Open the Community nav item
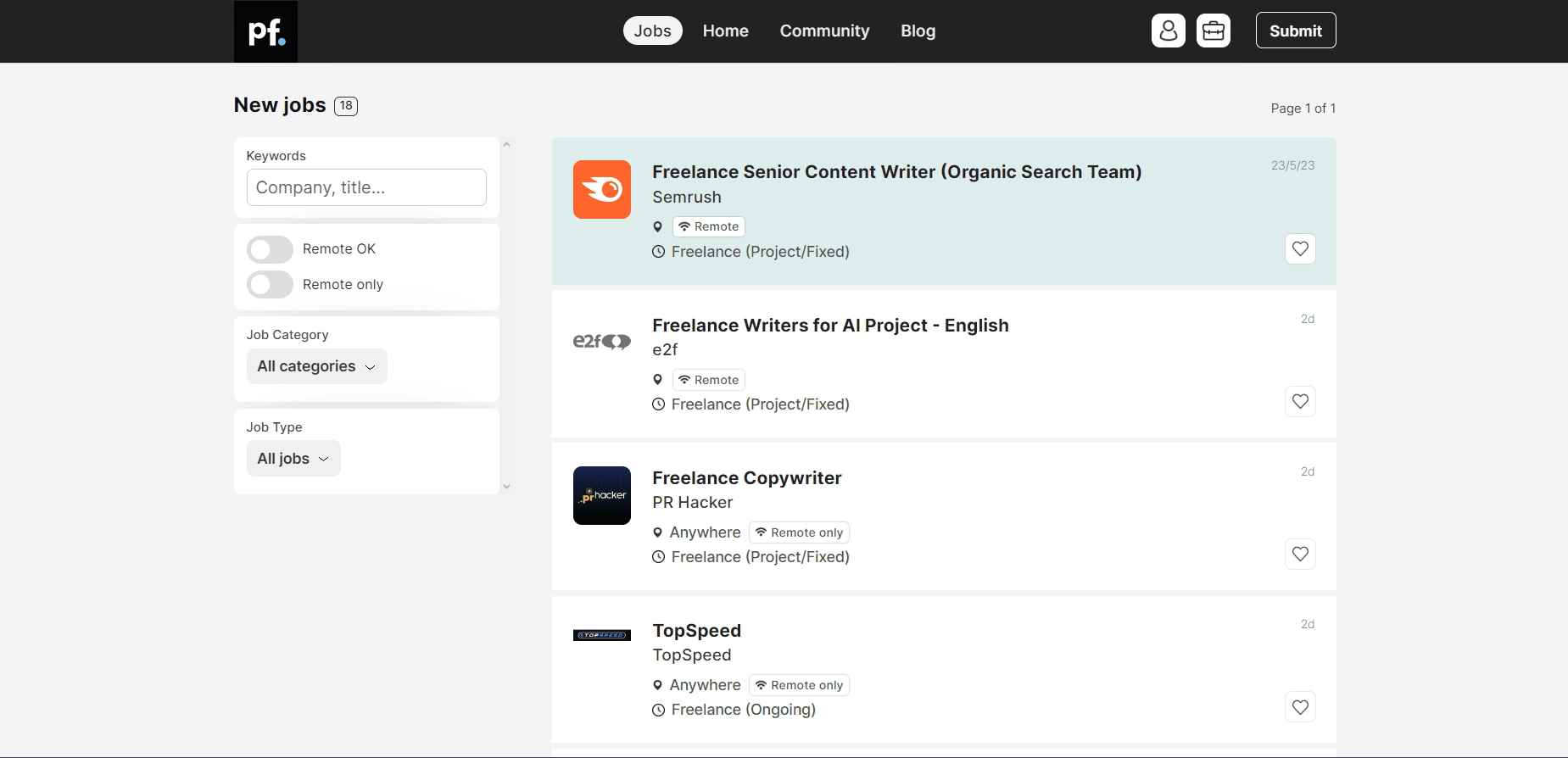Screen dimensions: 1568x758 (824, 31)
